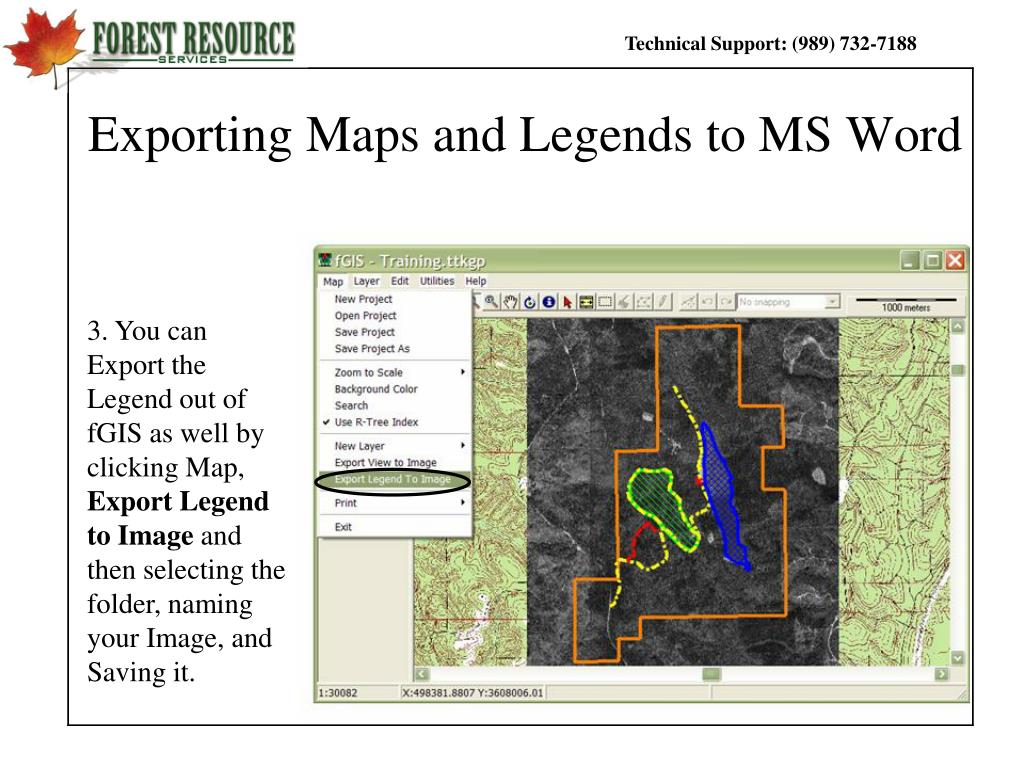
Task: Open the Utilities menu
Action: click(437, 281)
